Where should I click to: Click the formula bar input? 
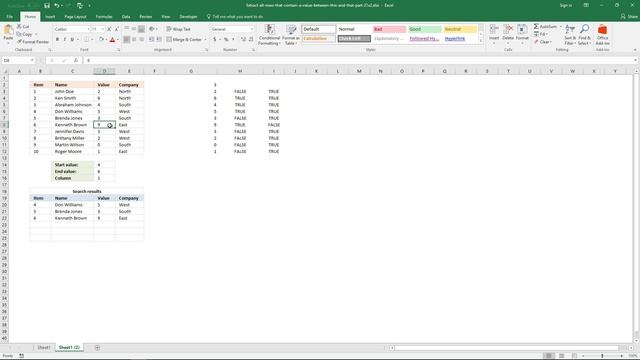359,60
